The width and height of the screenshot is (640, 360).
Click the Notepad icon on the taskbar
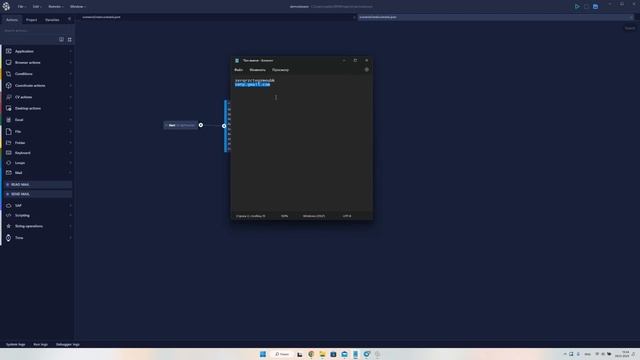click(356, 354)
